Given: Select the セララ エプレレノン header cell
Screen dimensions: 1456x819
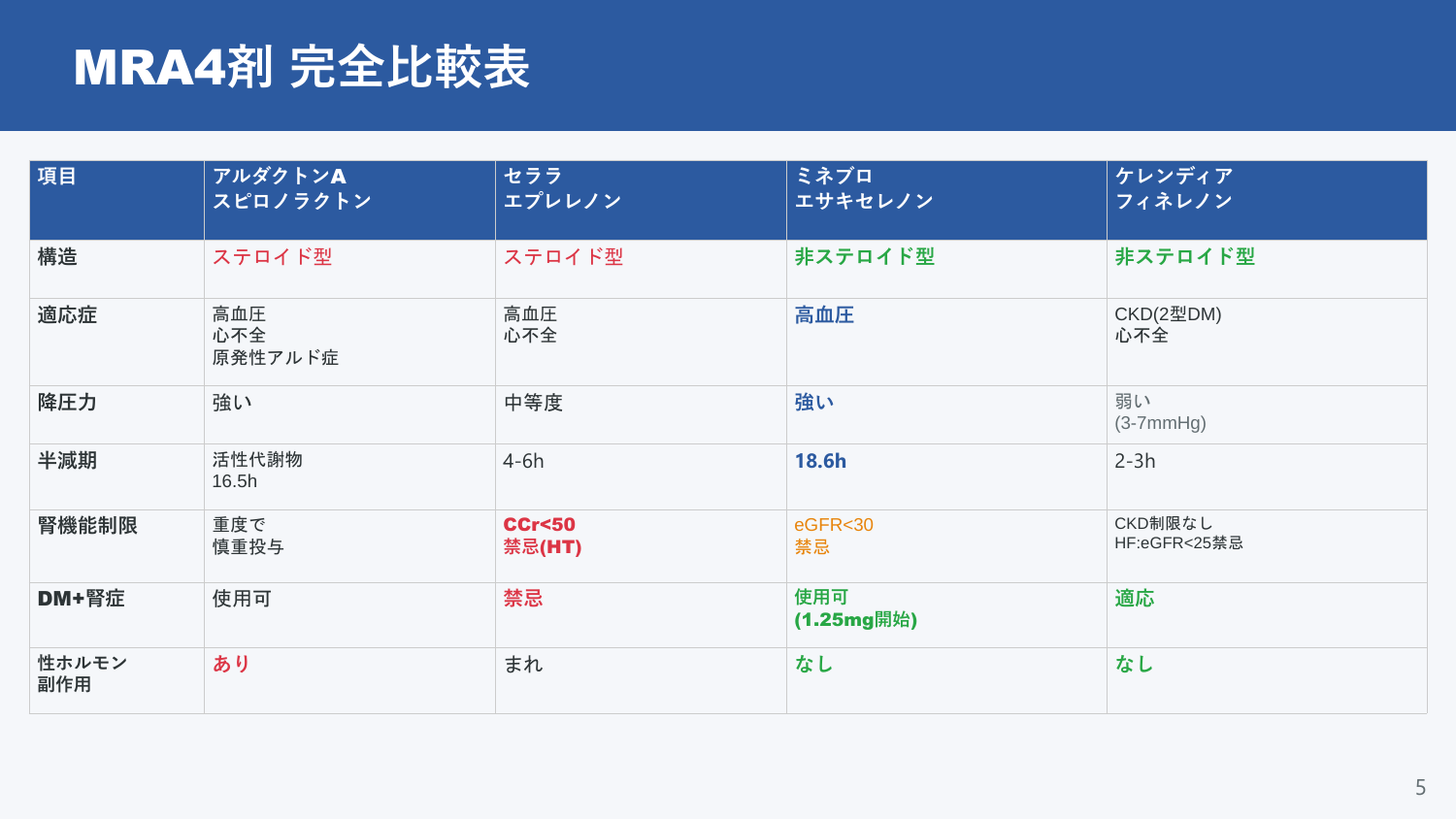Looking at the screenshot, I should coord(641,200).
